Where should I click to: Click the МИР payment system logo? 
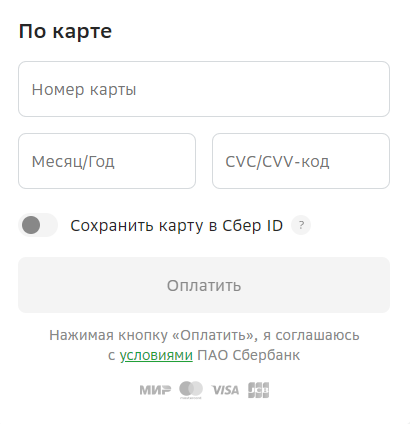155,390
